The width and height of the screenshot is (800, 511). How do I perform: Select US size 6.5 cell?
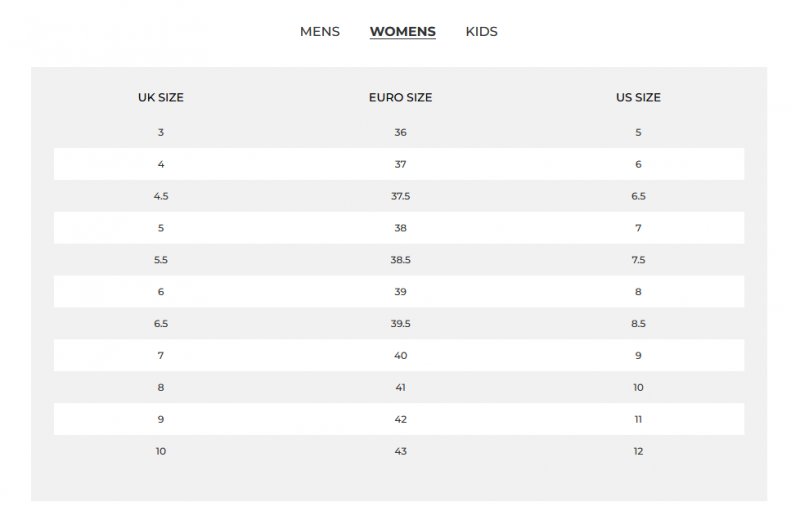point(638,196)
